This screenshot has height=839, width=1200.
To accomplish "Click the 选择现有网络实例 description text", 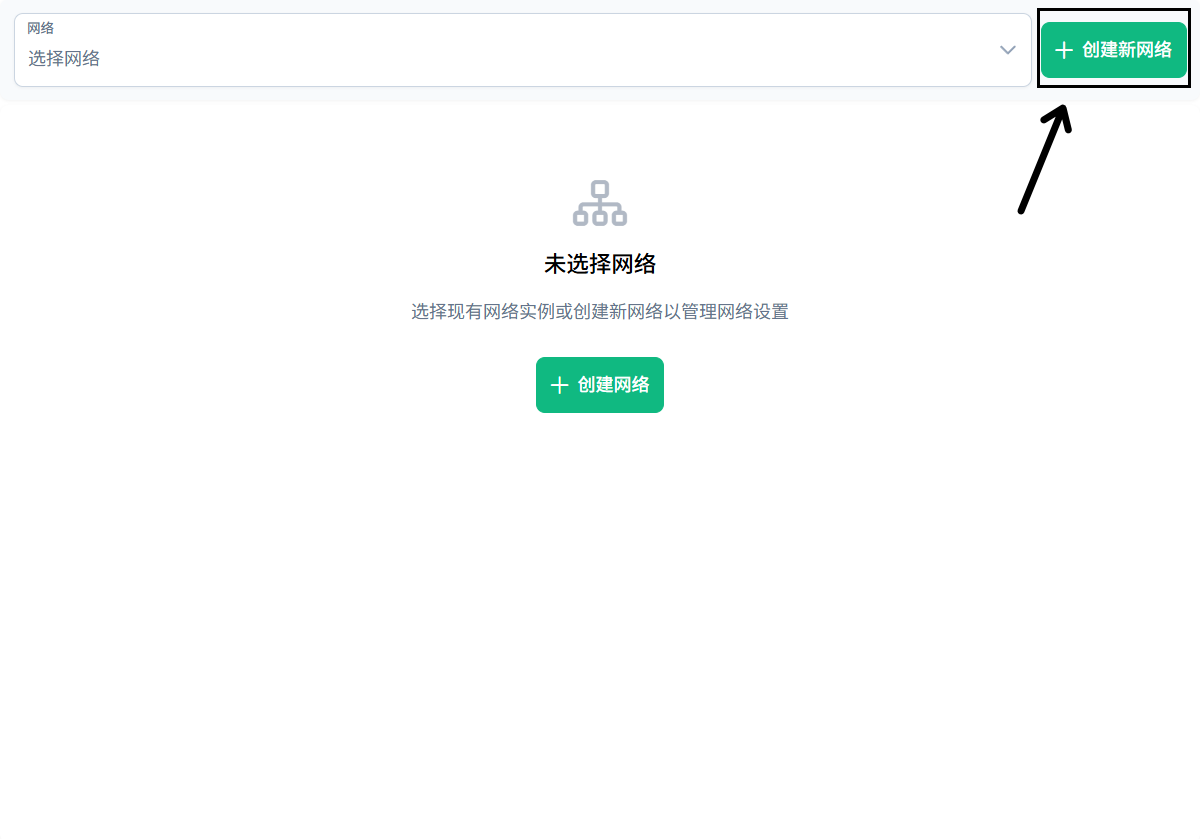I will pyautogui.click(x=600, y=312).
